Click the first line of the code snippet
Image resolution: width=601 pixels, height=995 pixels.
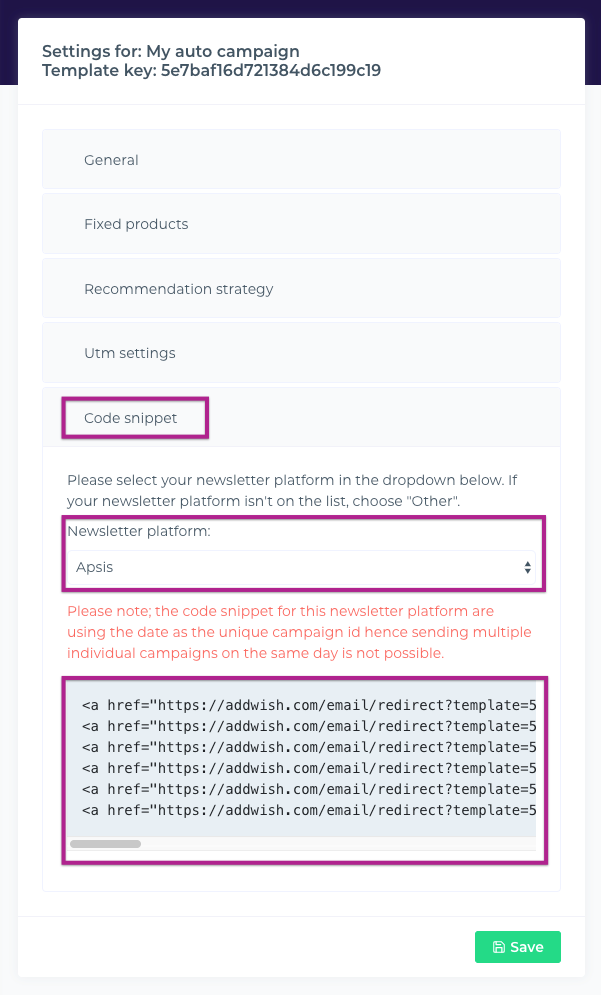click(308, 704)
